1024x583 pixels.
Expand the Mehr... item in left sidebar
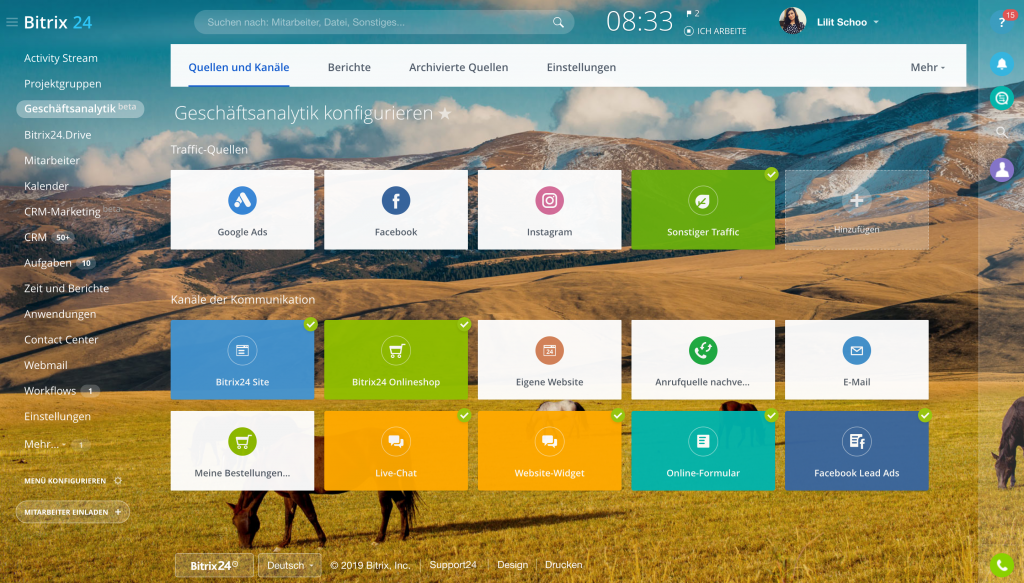(44, 445)
